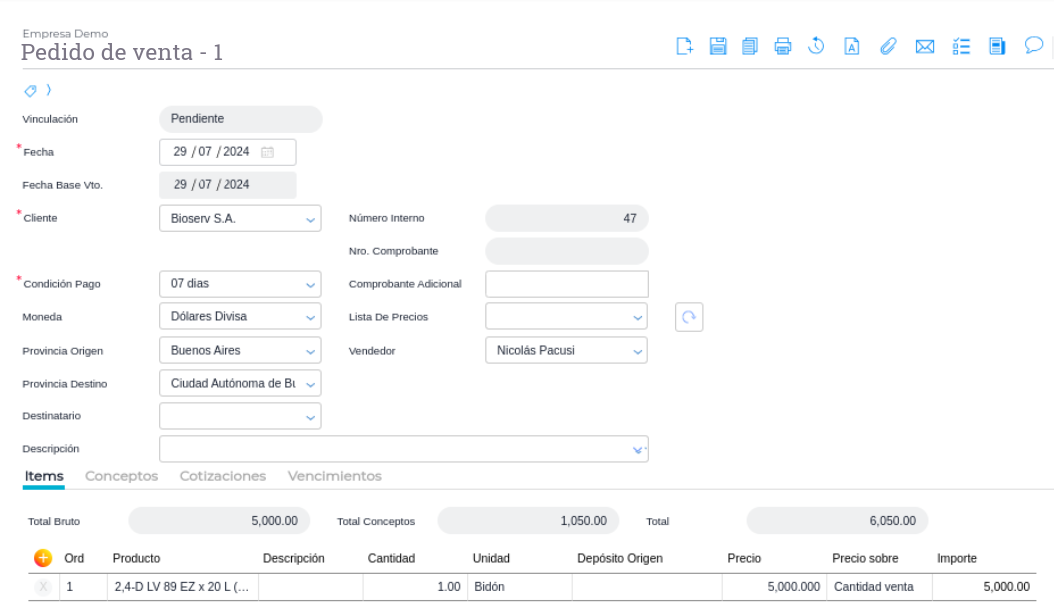Viewport: 1054px width, 606px height.
Task: Click the tag icon below the title
Action: click(31, 91)
